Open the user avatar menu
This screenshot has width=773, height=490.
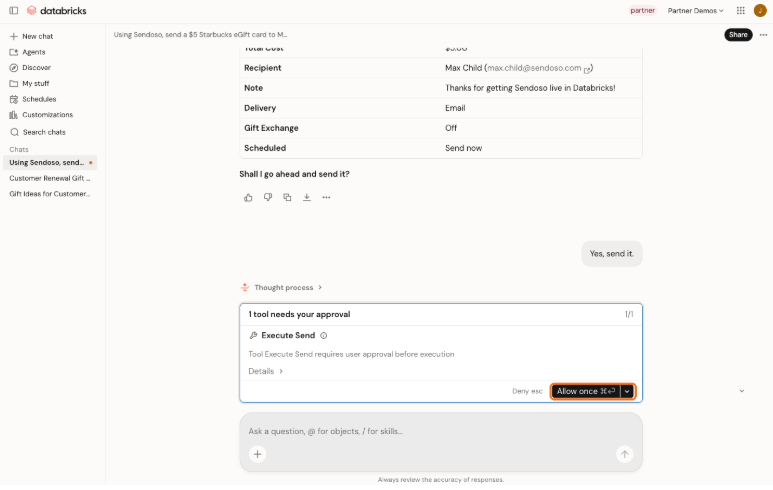pyautogui.click(x=760, y=10)
